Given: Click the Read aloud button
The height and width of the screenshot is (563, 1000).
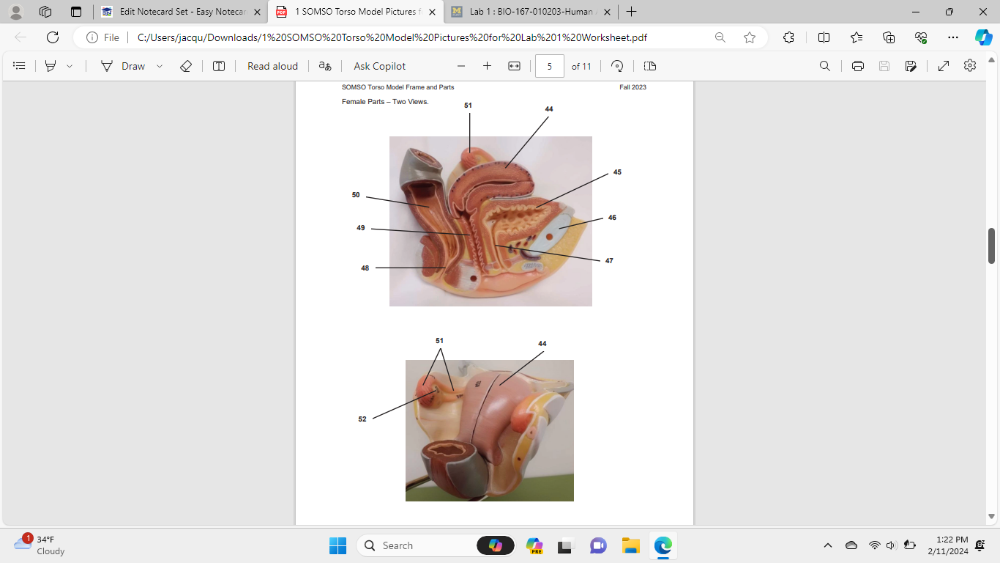Looking at the screenshot, I should [272, 66].
